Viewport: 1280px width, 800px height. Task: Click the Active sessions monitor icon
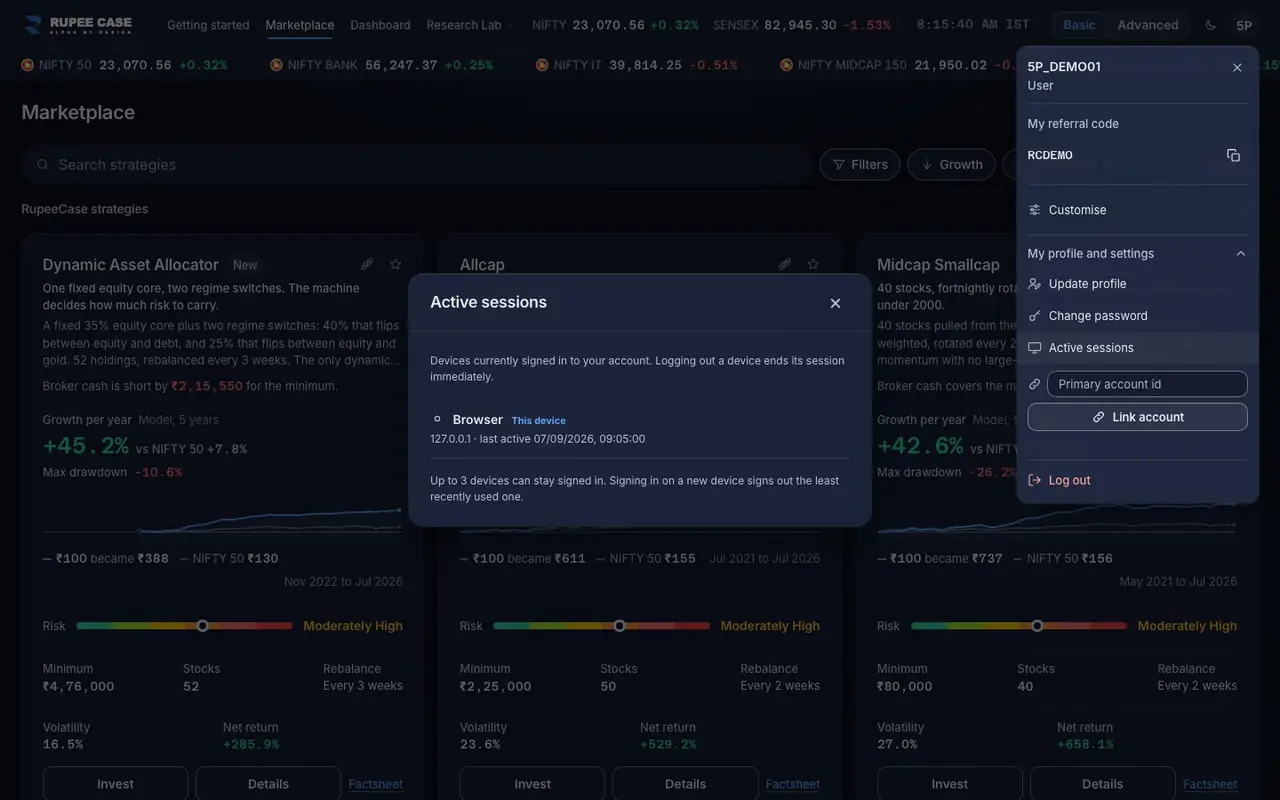[1035, 348]
